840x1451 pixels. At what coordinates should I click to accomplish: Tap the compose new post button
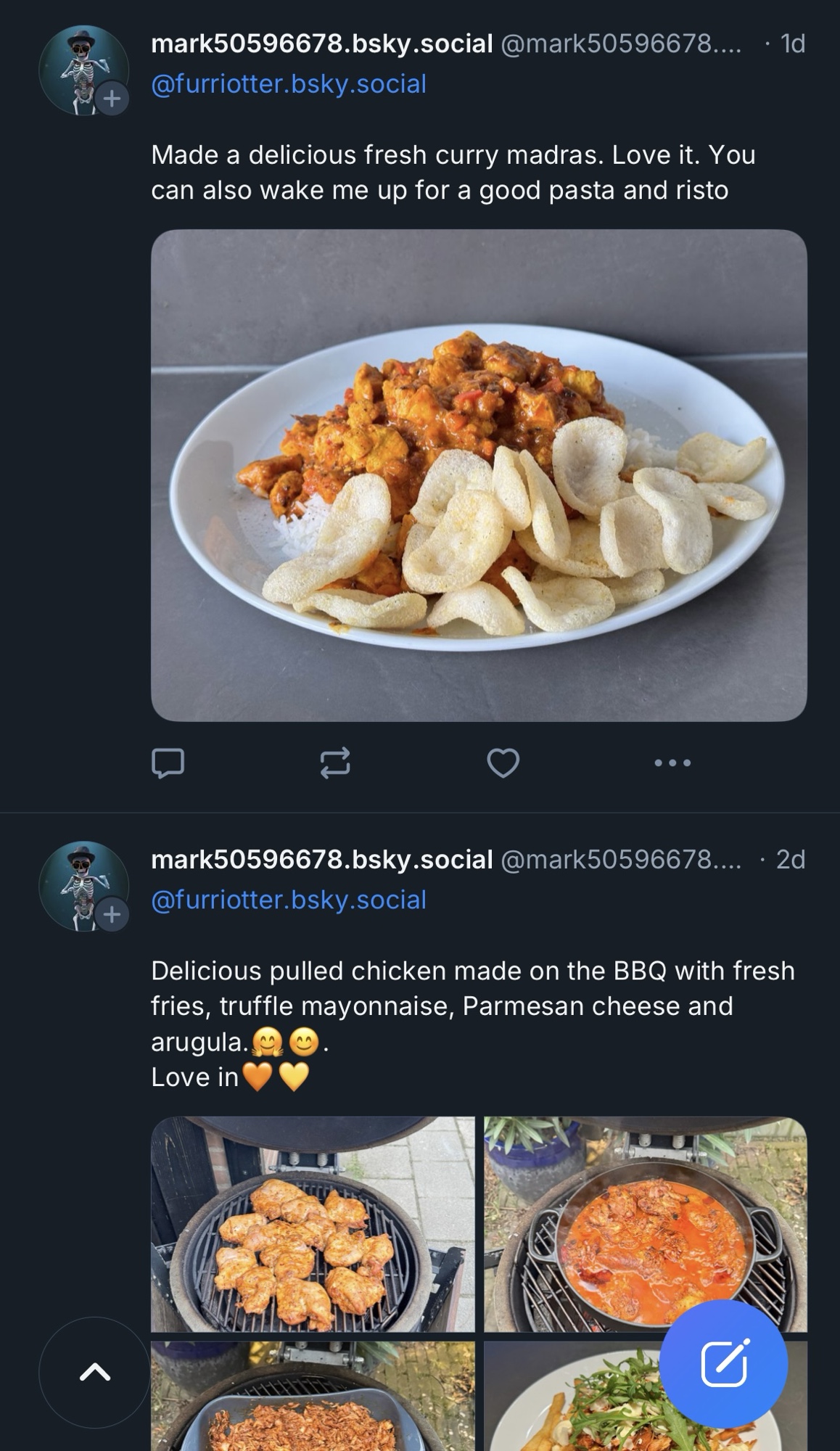click(x=723, y=1364)
